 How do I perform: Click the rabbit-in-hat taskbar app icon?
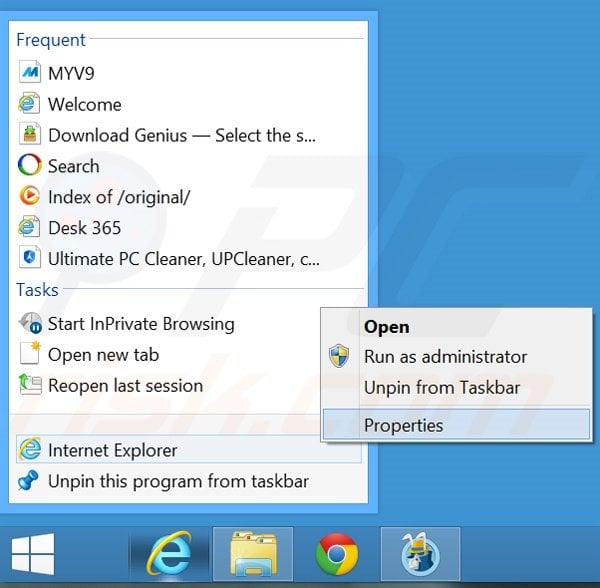click(421, 554)
